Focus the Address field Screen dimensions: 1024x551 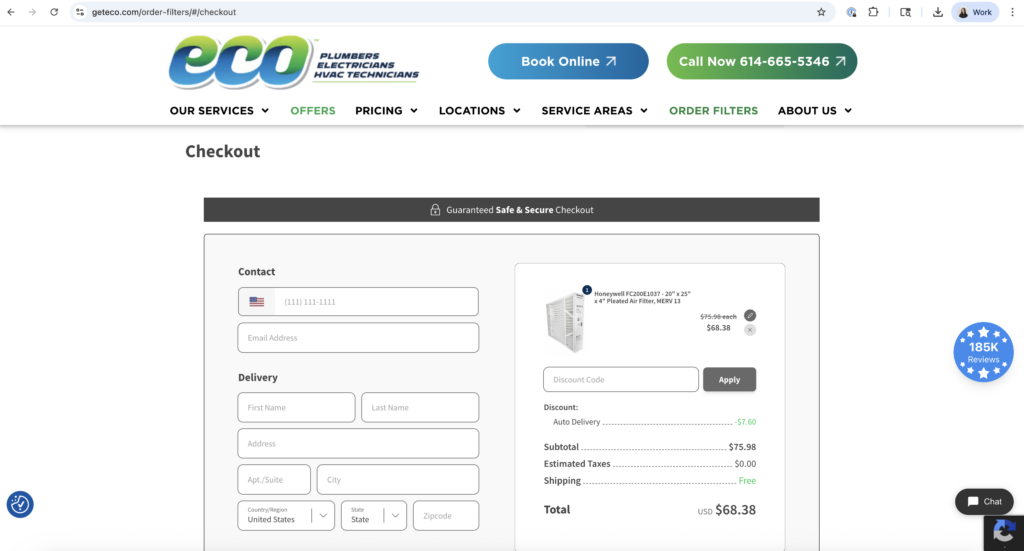tap(358, 443)
